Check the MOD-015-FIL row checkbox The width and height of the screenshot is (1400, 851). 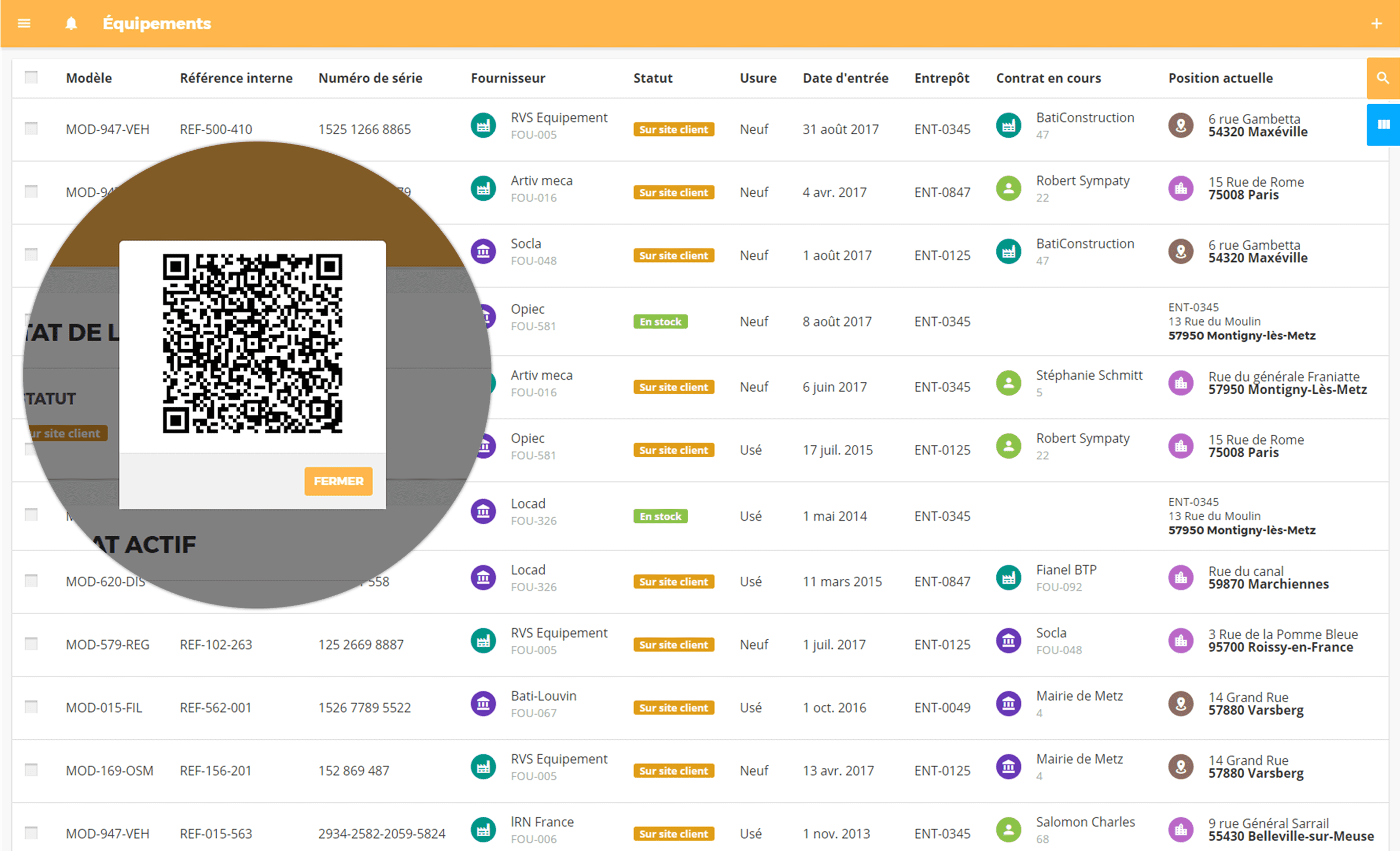tap(31, 707)
